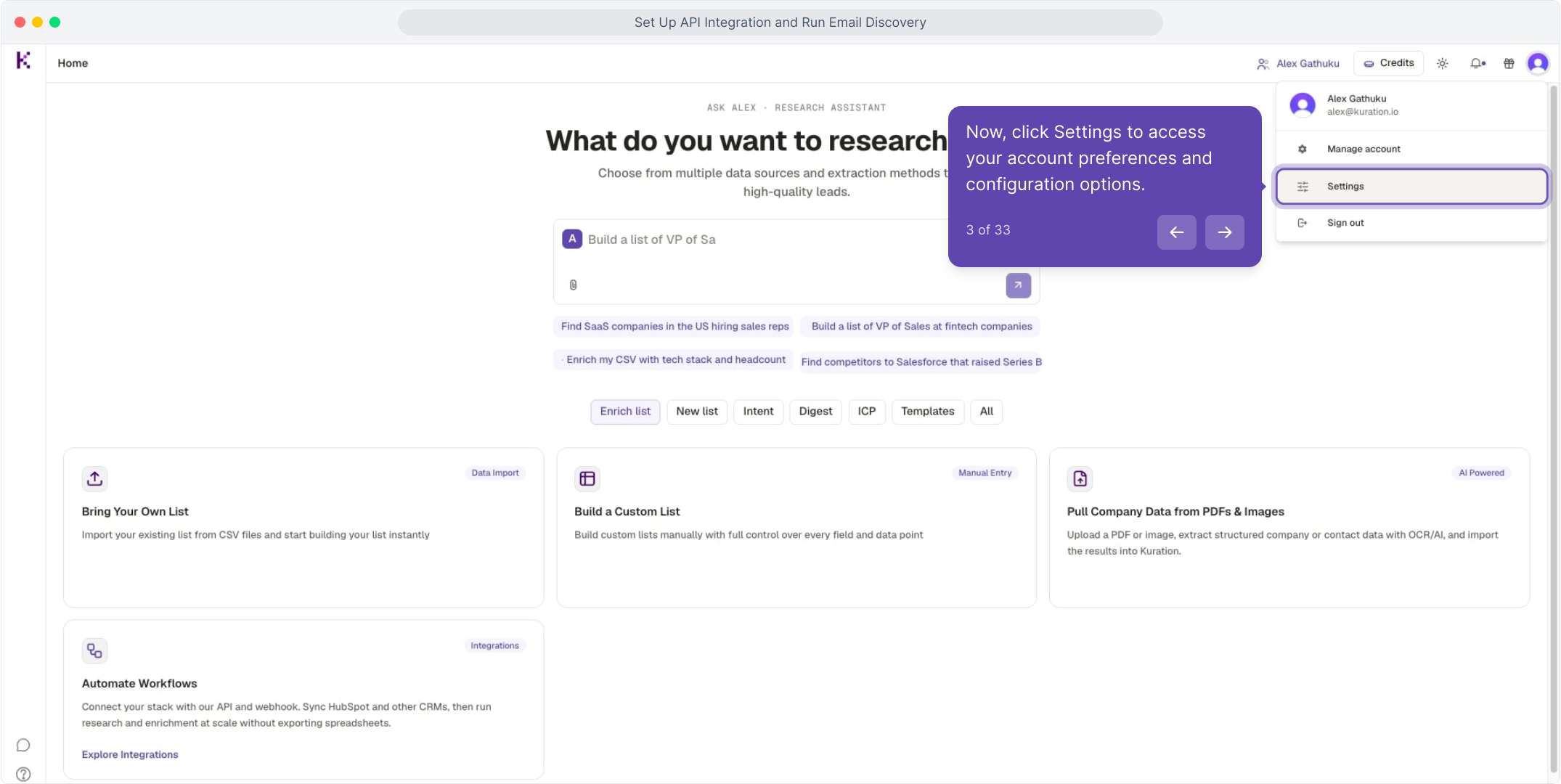Screen dimensions: 1561x784
Task: Switch to the New list tab
Action: [x=697, y=412]
